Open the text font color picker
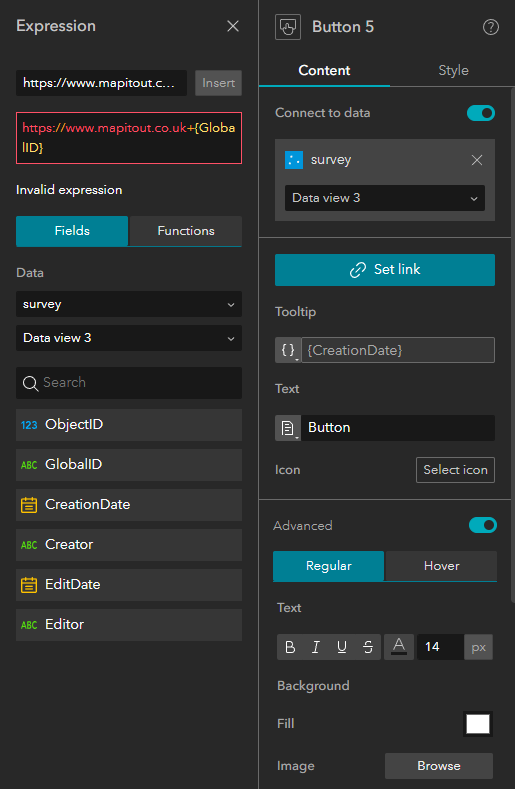515x789 pixels. pos(399,647)
